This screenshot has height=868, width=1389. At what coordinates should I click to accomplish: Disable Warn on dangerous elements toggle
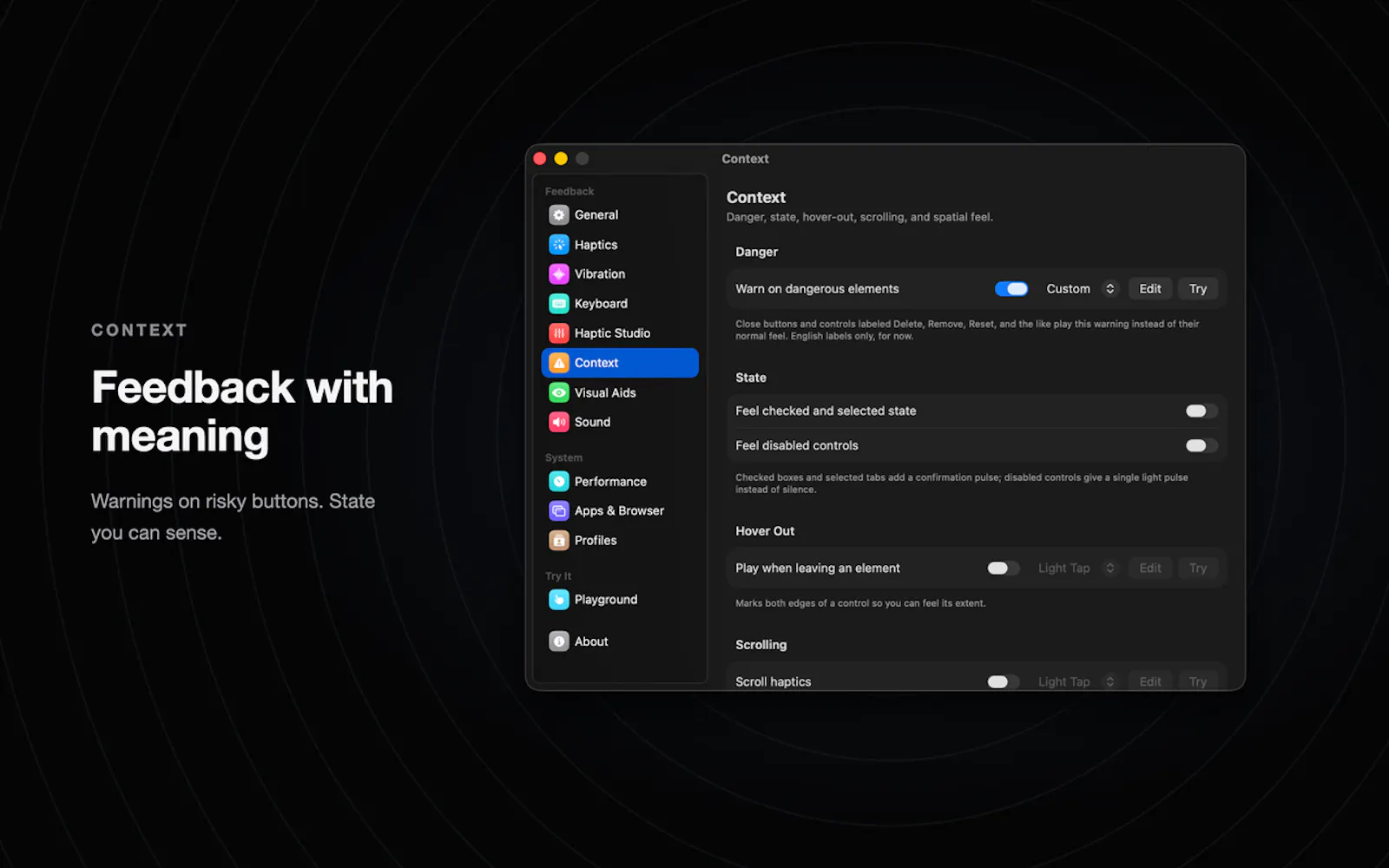[x=1011, y=289]
